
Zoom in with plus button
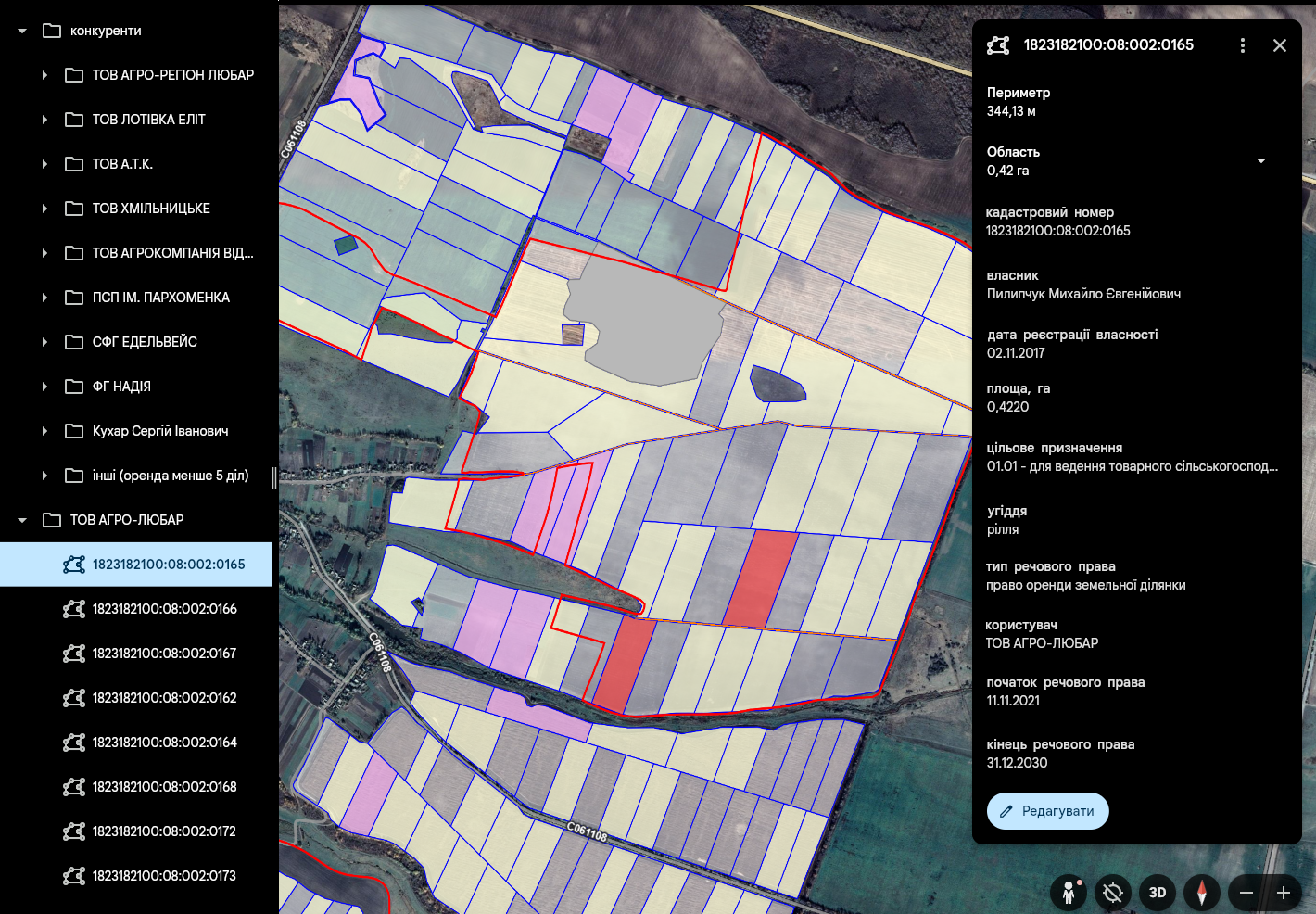click(1284, 893)
